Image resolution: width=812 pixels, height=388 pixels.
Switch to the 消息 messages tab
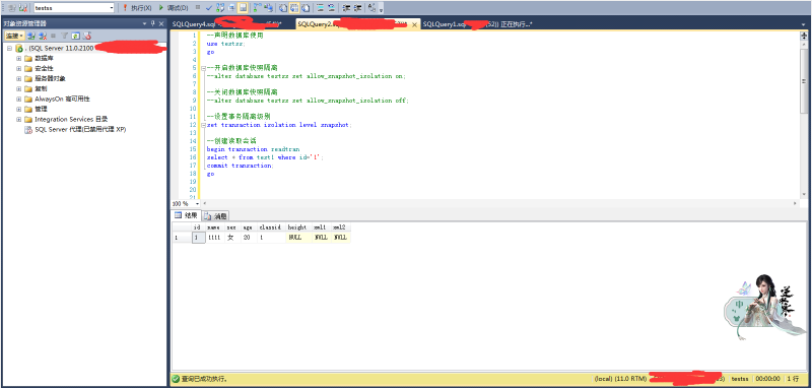coord(215,215)
